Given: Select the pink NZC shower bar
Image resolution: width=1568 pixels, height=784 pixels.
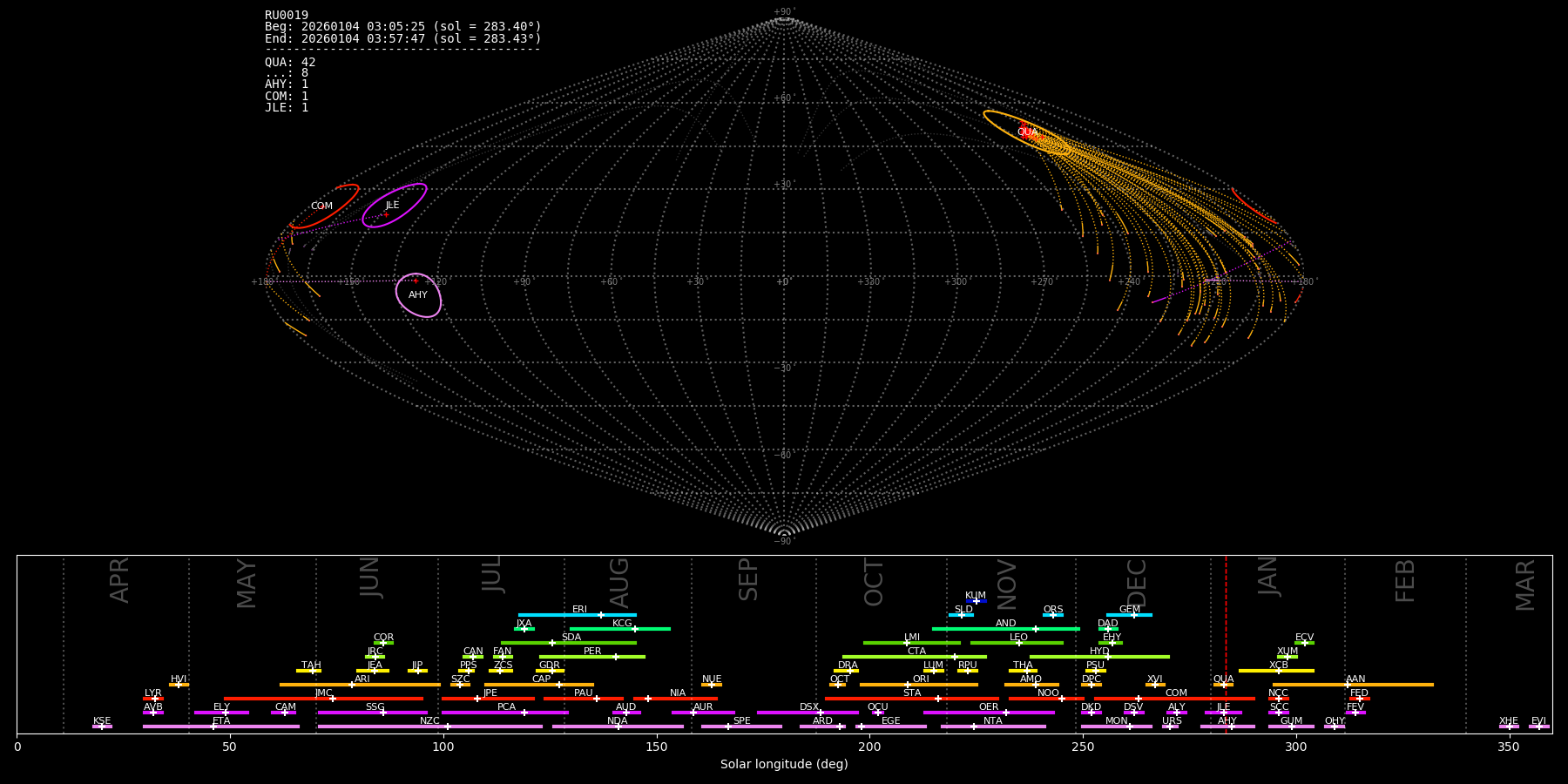Looking at the screenshot, I should point(392,727).
